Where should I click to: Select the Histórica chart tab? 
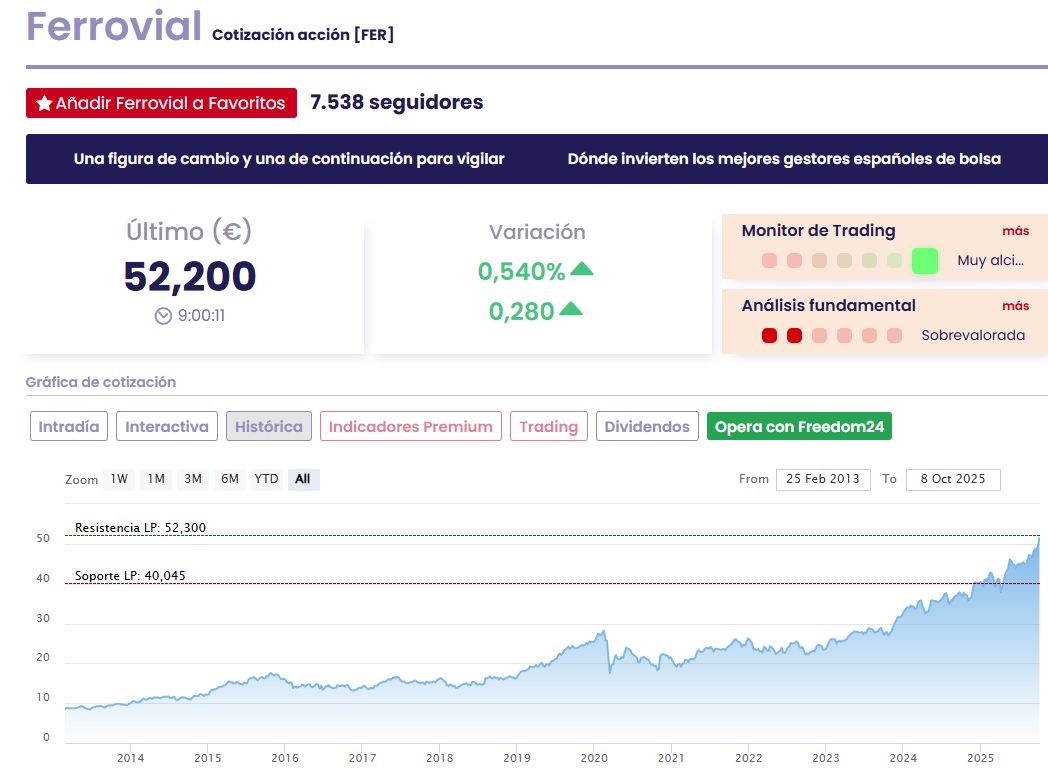pos(269,426)
